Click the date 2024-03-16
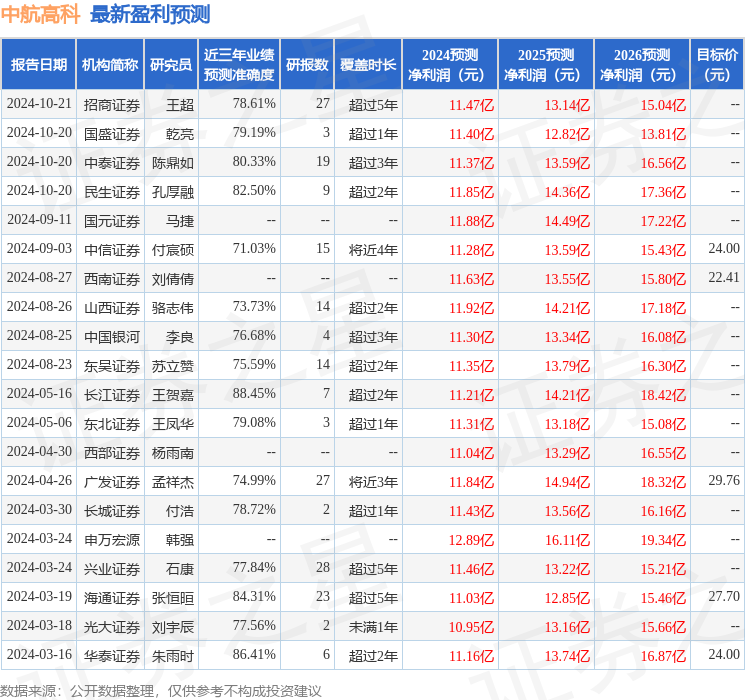 click(39, 654)
